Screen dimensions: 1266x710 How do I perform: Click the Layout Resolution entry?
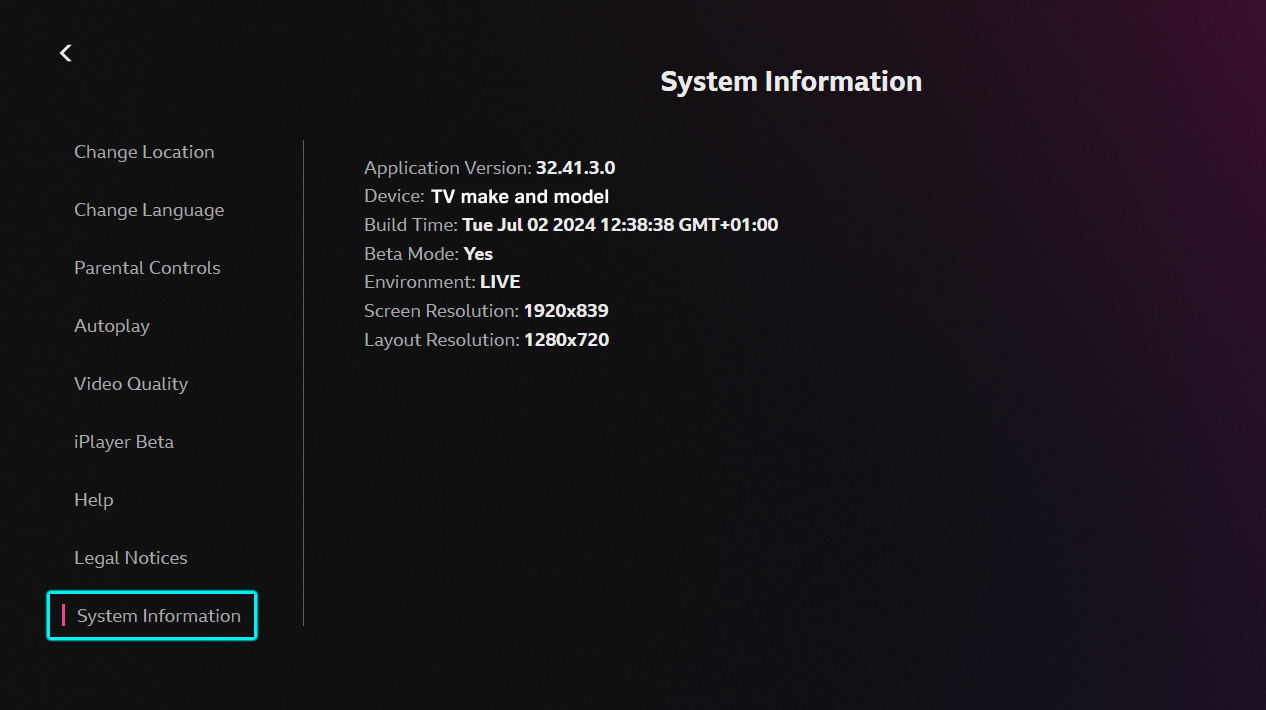point(486,339)
